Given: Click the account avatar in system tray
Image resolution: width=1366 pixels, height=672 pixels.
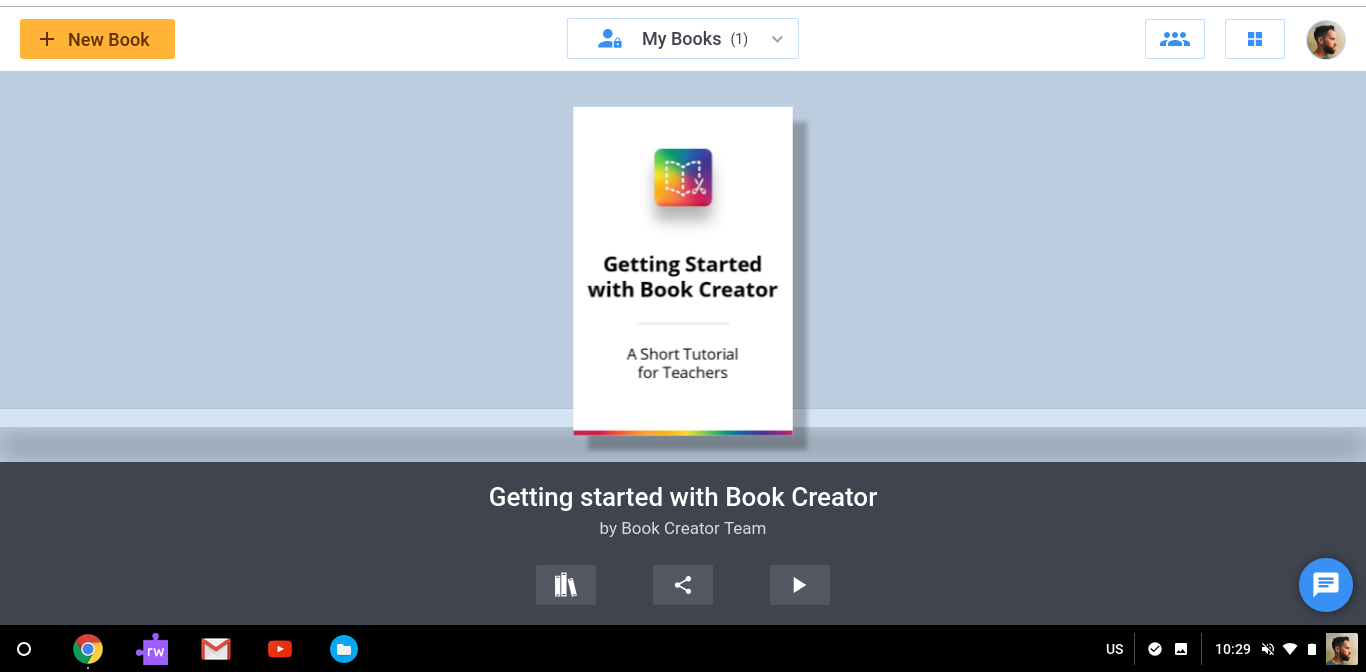Looking at the screenshot, I should pos(1342,649).
